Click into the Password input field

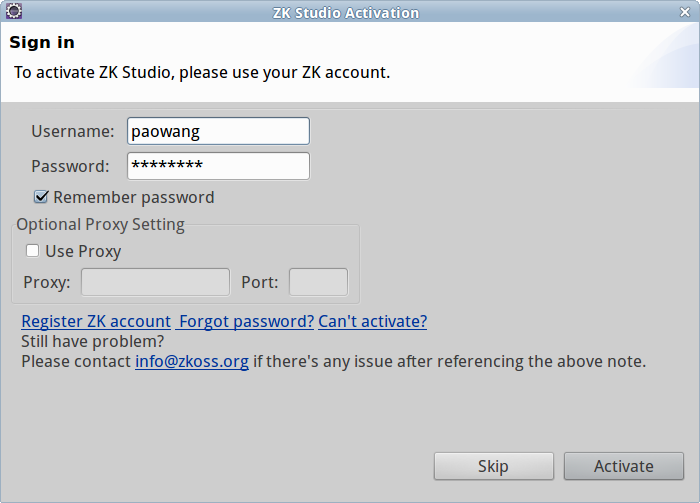tap(218, 166)
